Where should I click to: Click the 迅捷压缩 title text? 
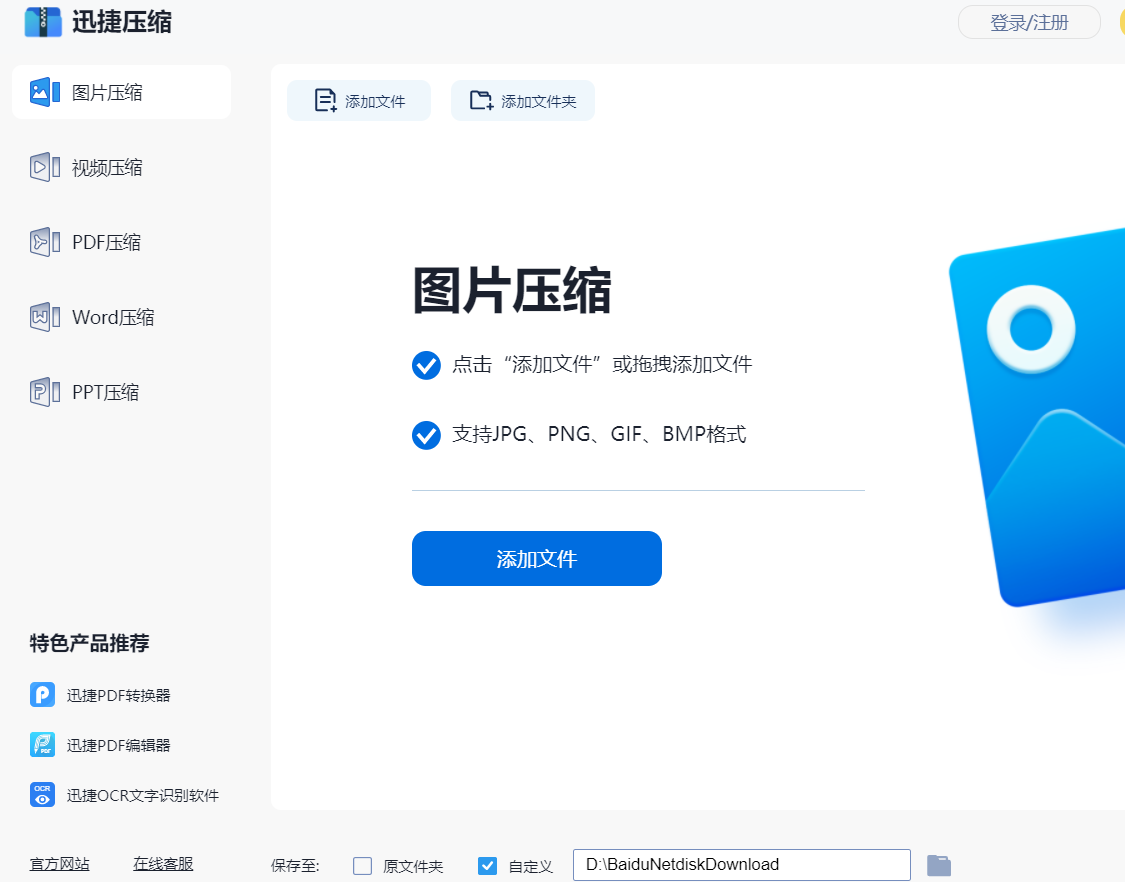[121, 22]
